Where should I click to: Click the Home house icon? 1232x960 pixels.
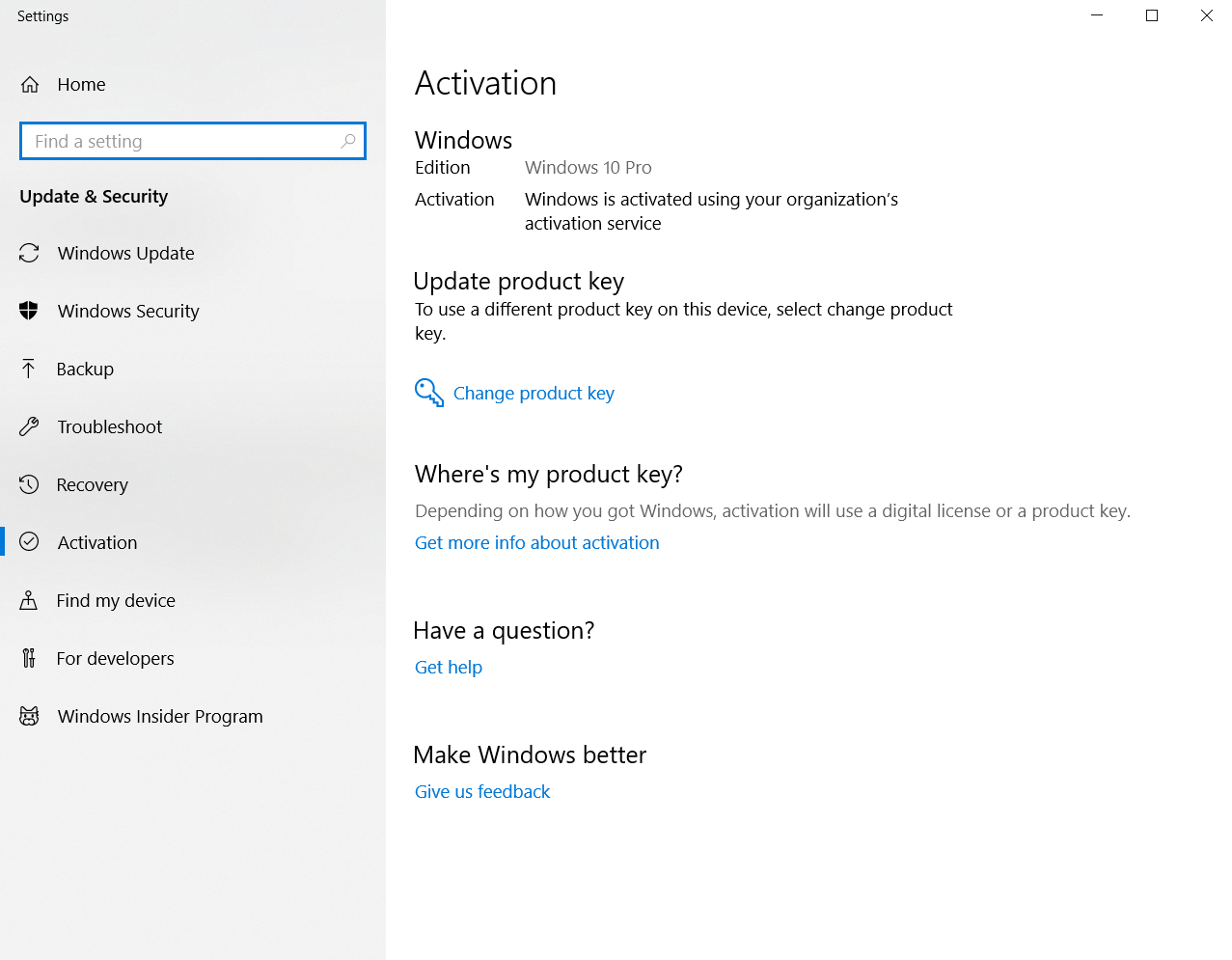tap(30, 85)
